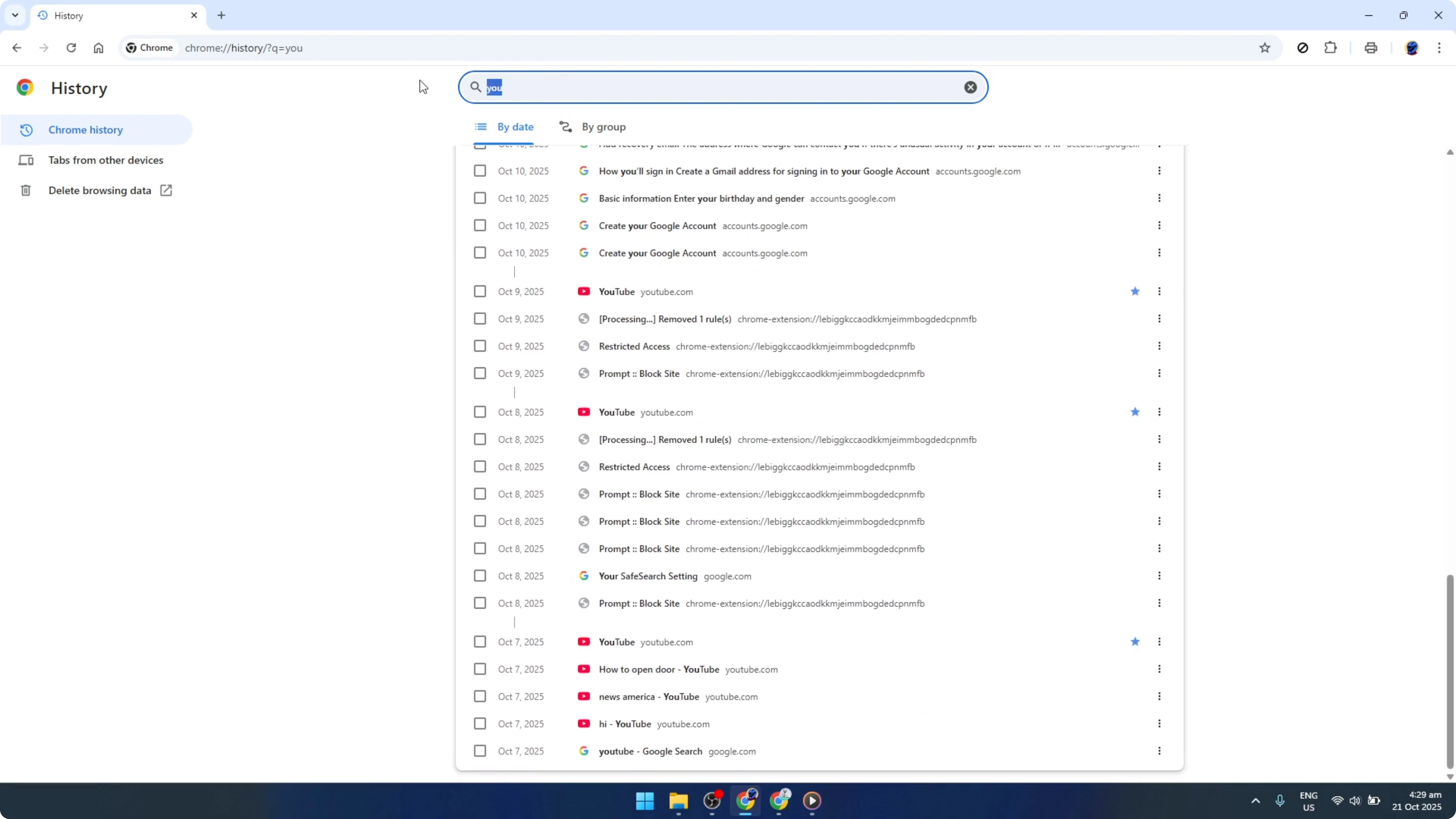Open actions menu for 'Basic information' entry

[x=1159, y=198]
